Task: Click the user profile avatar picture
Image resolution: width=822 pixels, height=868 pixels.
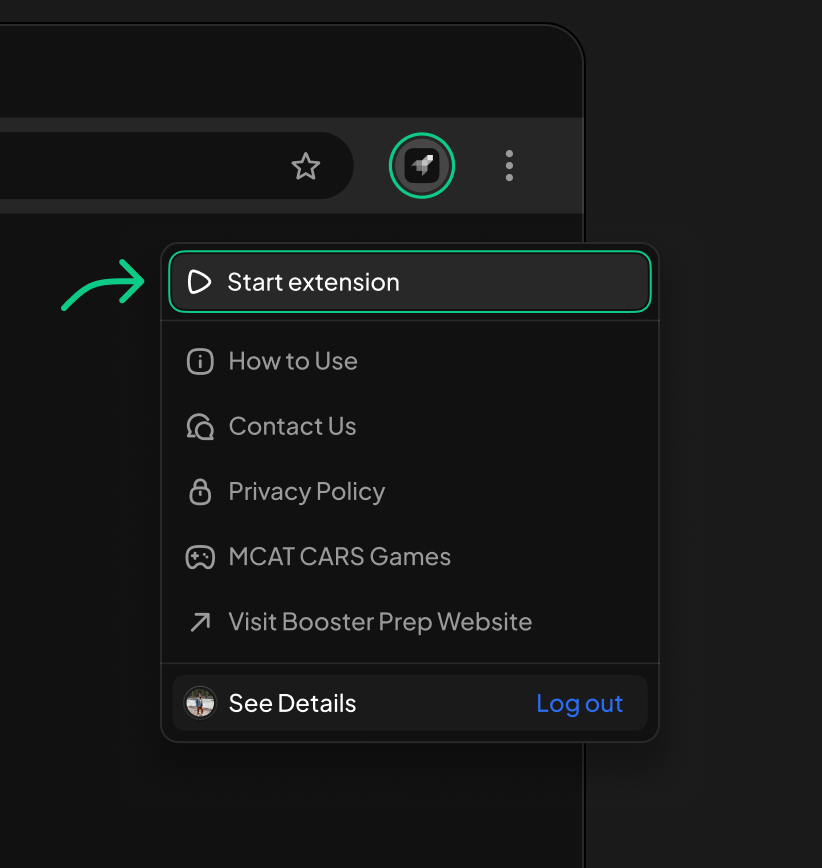Action: [200, 703]
